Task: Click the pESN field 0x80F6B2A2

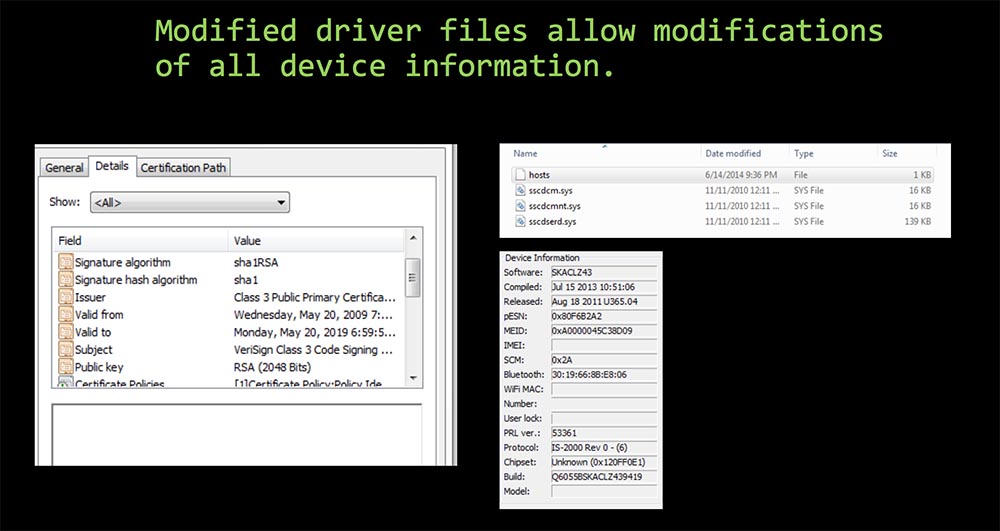Action: [x=603, y=316]
